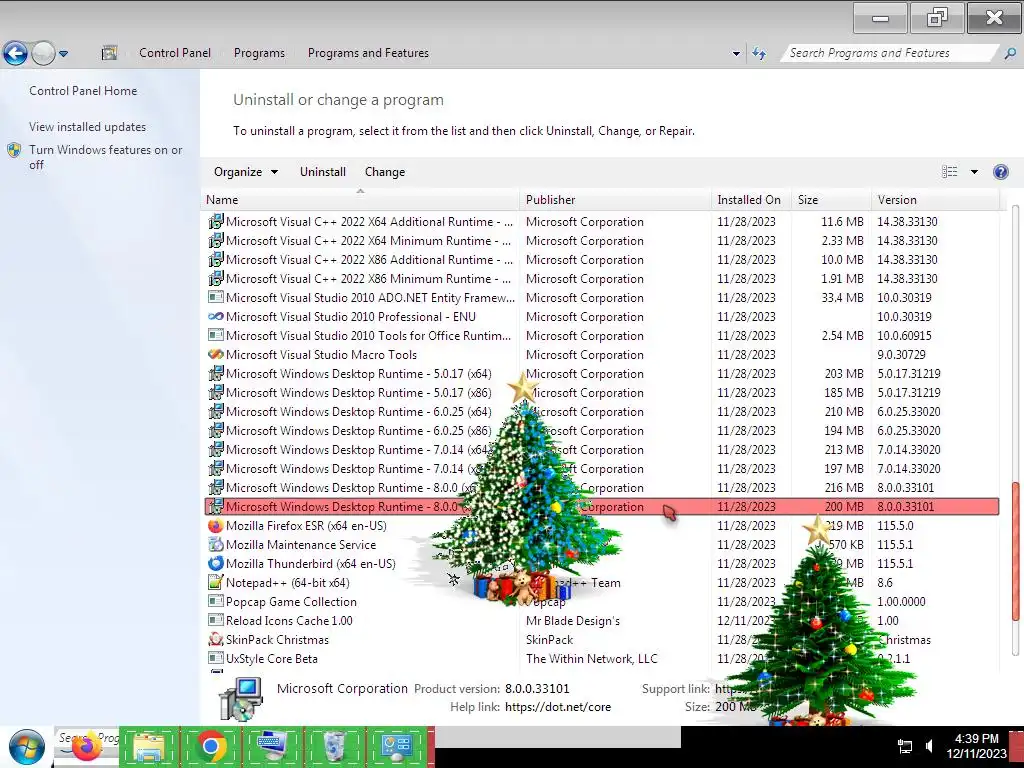This screenshot has width=1024, height=768.
Task: Launch Chrome from the taskbar
Action: 211,747
